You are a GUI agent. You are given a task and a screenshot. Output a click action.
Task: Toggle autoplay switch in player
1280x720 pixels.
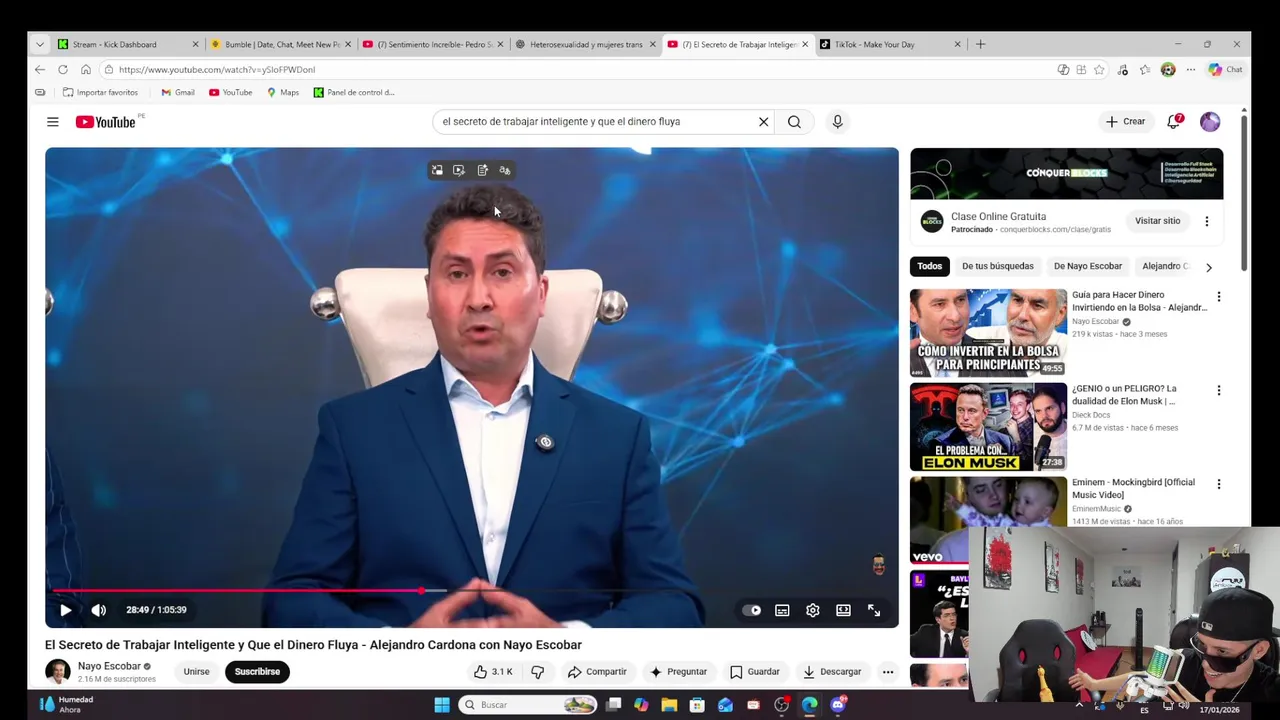(x=751, y=610)
